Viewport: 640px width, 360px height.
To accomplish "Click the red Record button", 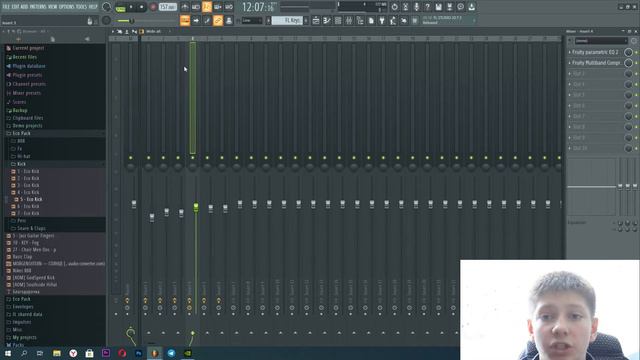I will click(153, 7).
